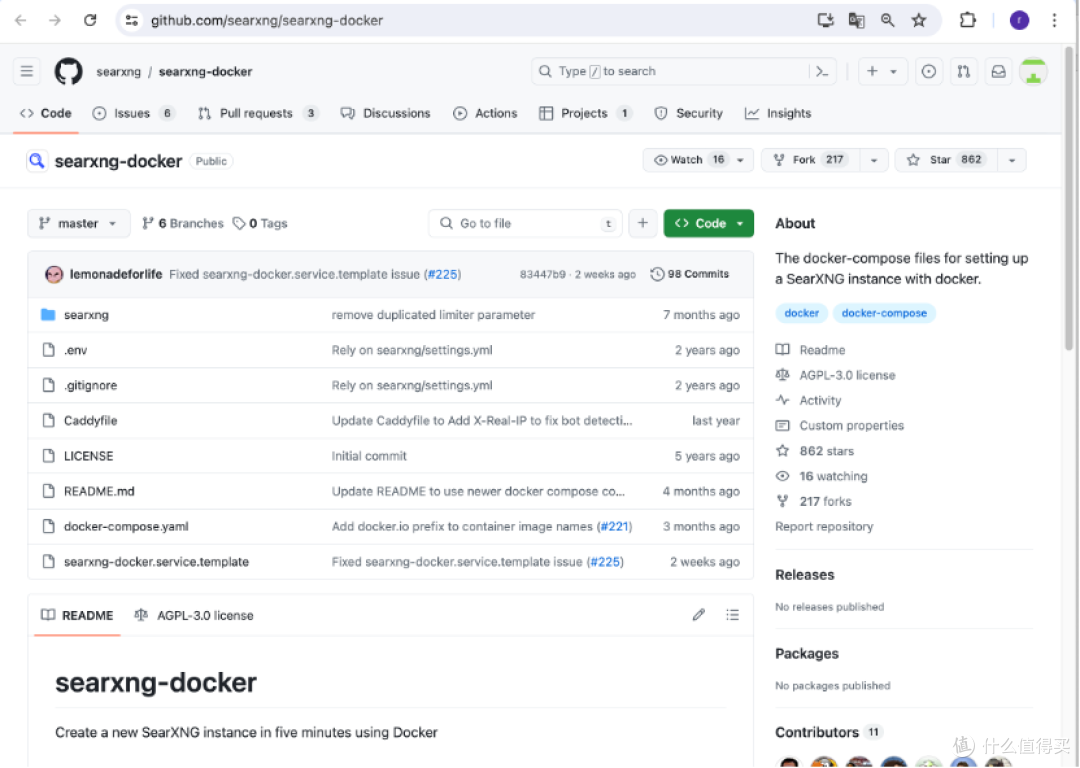Click the bookmark star in the browser address bar

(919, 19)
